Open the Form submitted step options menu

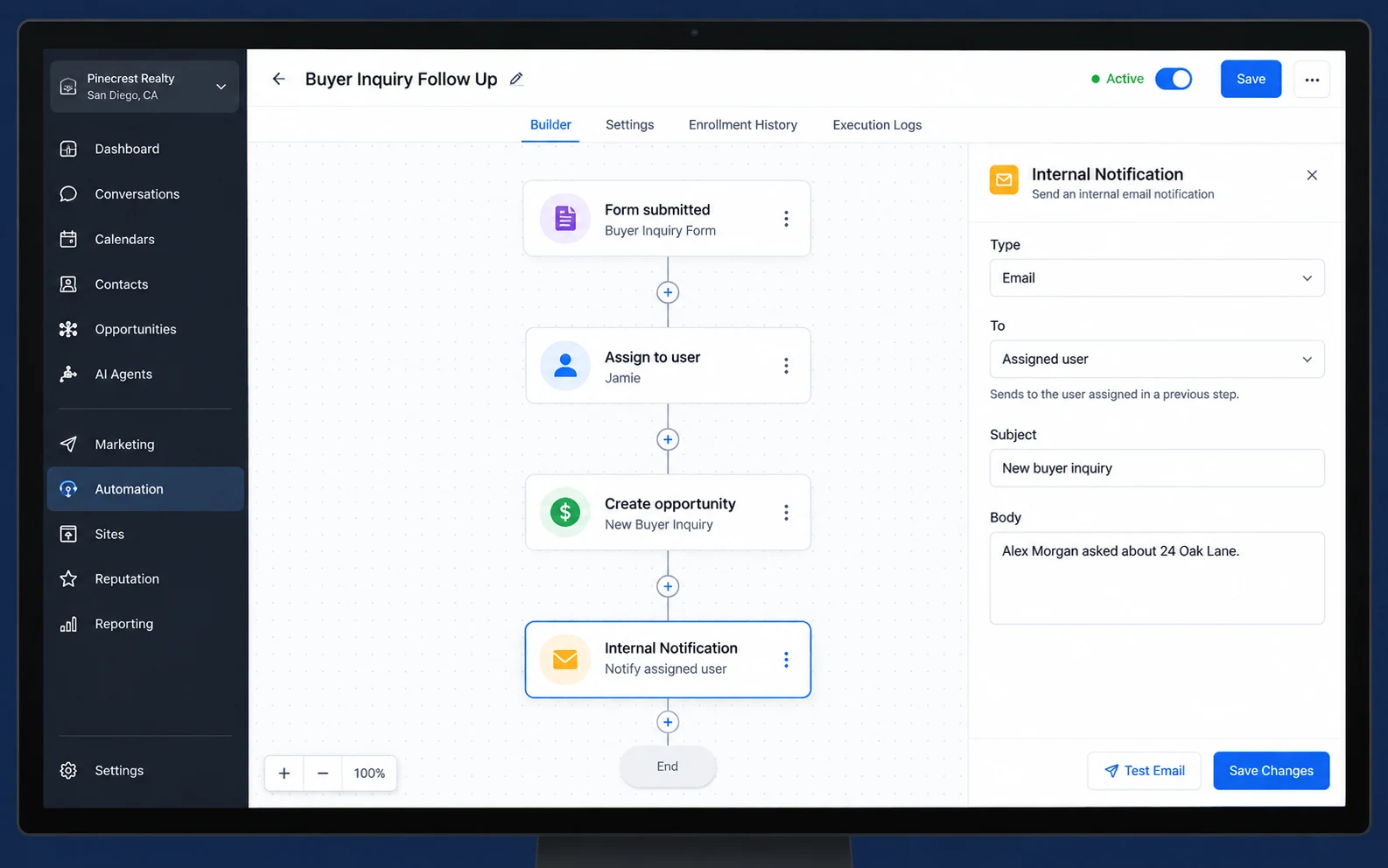pos(786,219)
